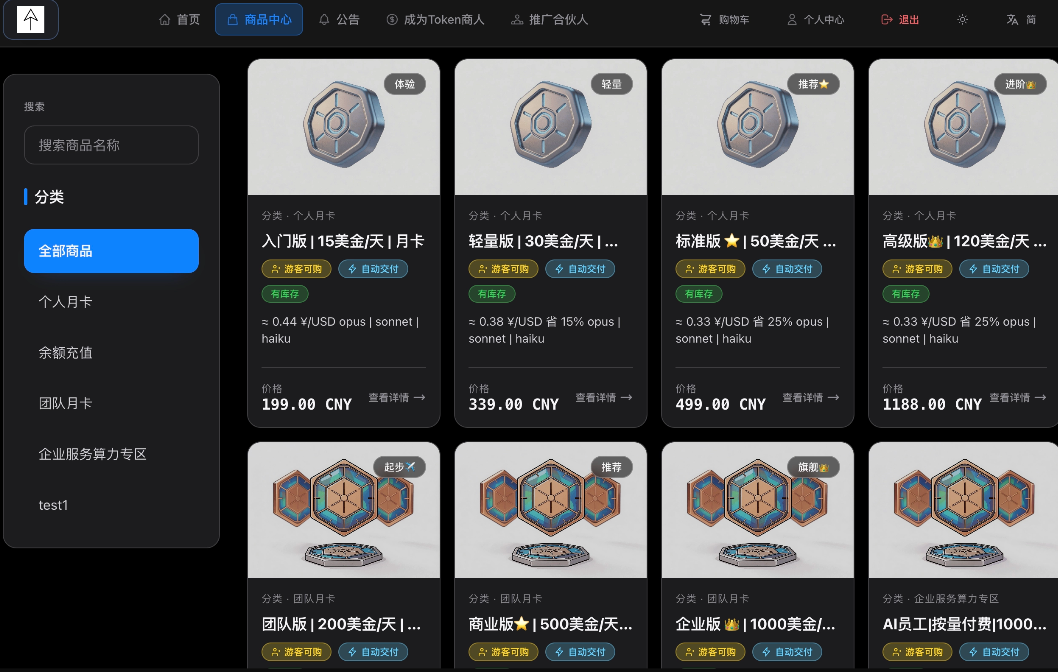
Task: Select the 全部商品 category
Action: point(111,251)
